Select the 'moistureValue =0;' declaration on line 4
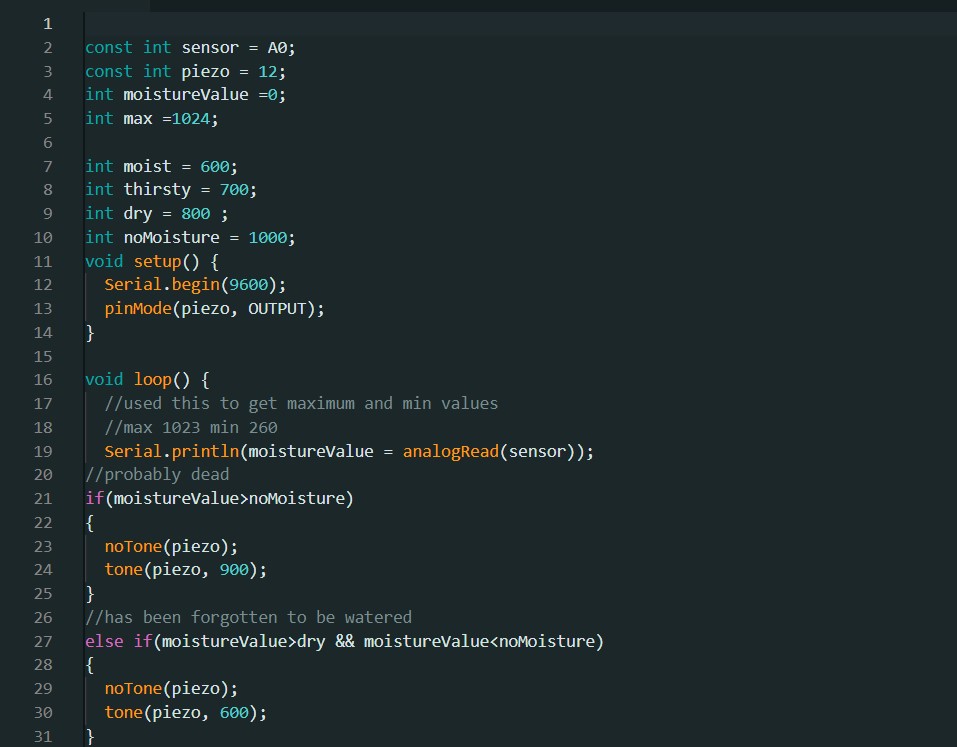 point(204,95)
